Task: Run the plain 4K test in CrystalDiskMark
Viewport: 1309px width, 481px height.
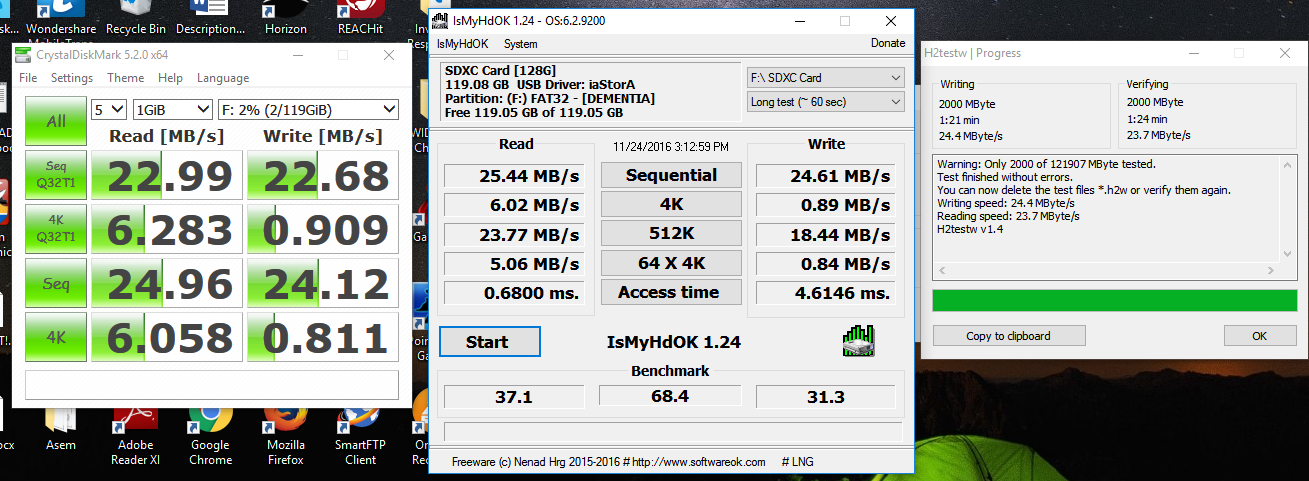Action: pyautogui.click(x=55, y=338)
